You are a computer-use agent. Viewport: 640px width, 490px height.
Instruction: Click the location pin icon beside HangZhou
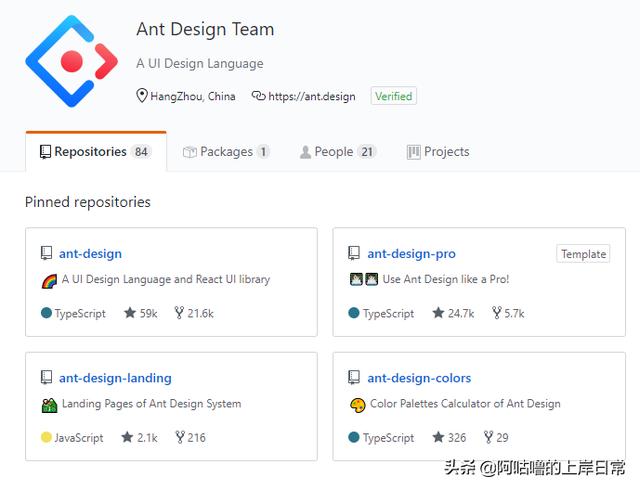(141, 96)
